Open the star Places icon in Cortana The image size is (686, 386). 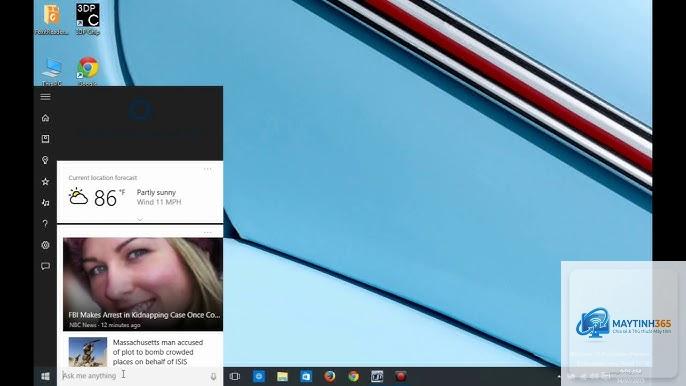pyautogui.click(x=46, y=181)
